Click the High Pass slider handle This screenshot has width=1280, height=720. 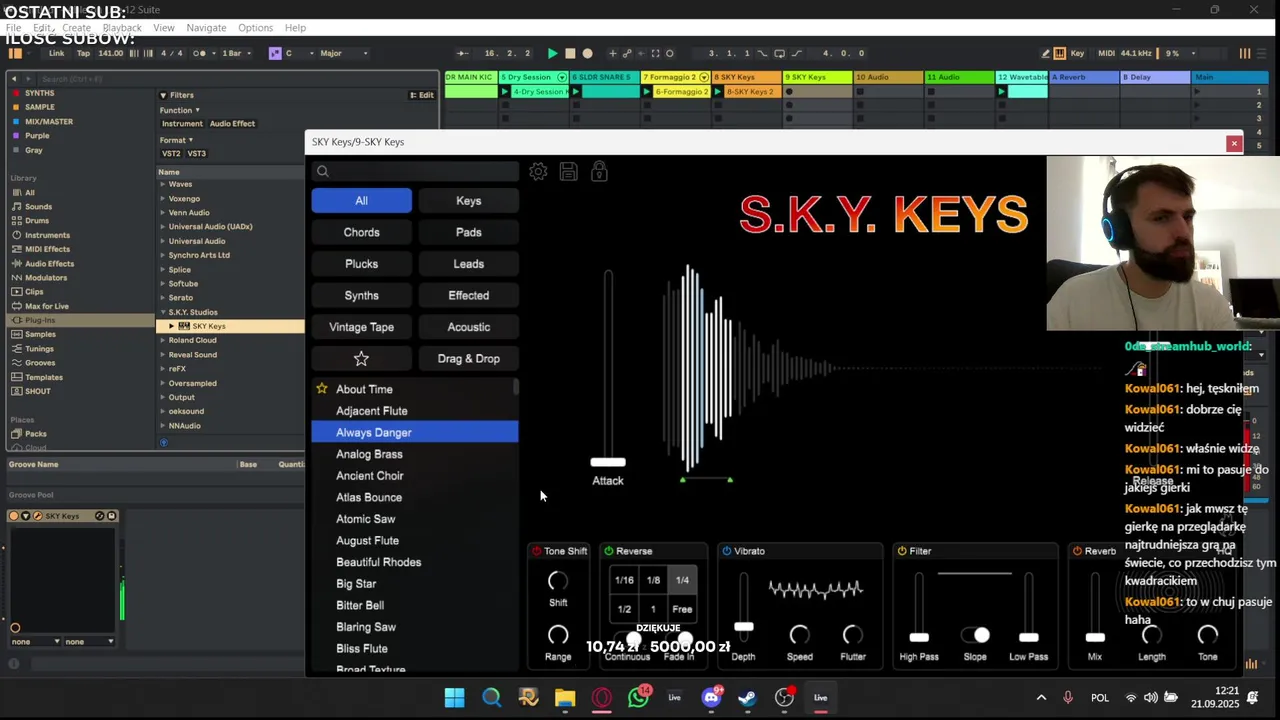point(919,637)
